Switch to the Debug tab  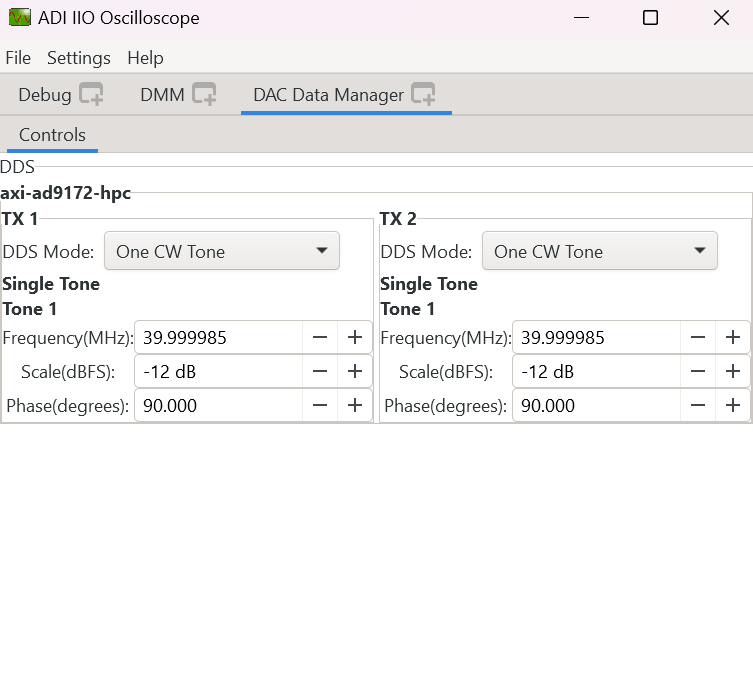click(45, 95)
